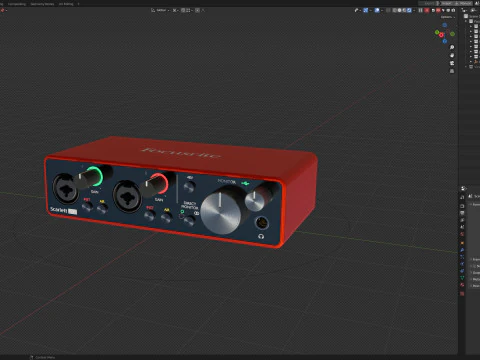Click the pause icon in the viewport header
Viewport: 480px width, 360px height.
pos(421,10)
